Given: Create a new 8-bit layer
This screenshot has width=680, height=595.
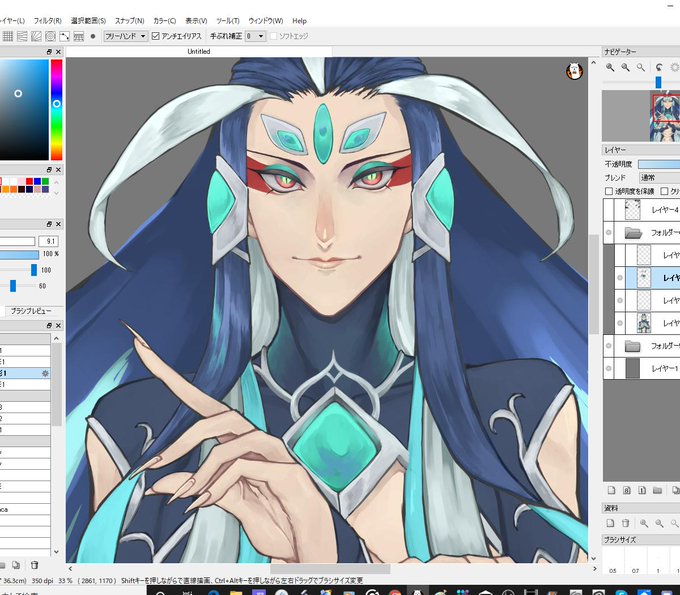Looking at the screenshot, I should click(x=627, y=490).
